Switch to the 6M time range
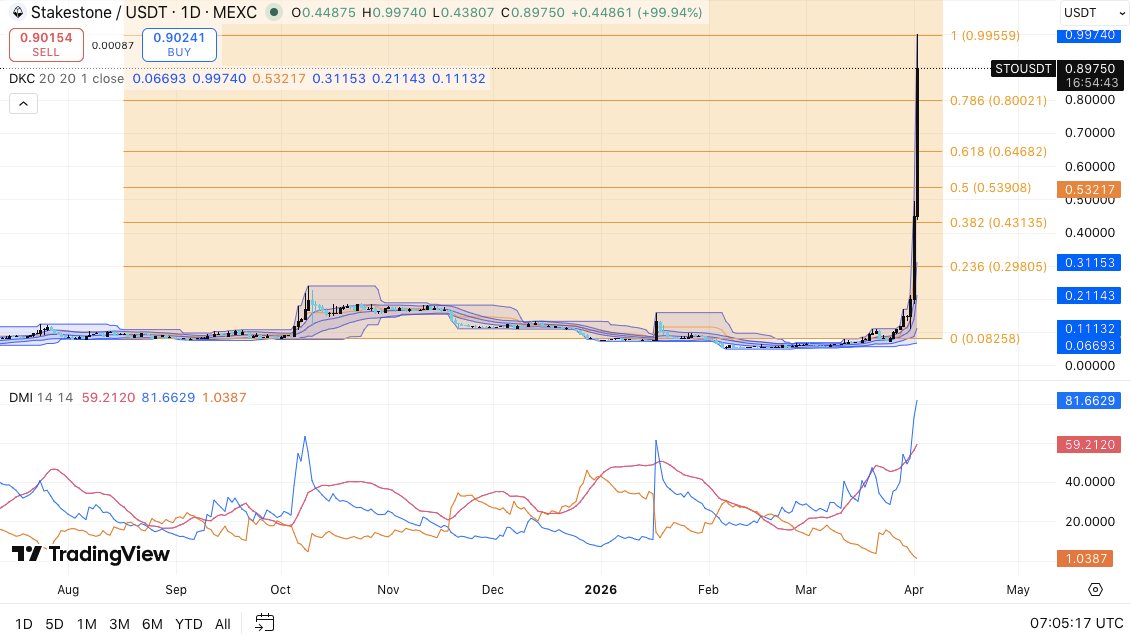 click(152, 624)
